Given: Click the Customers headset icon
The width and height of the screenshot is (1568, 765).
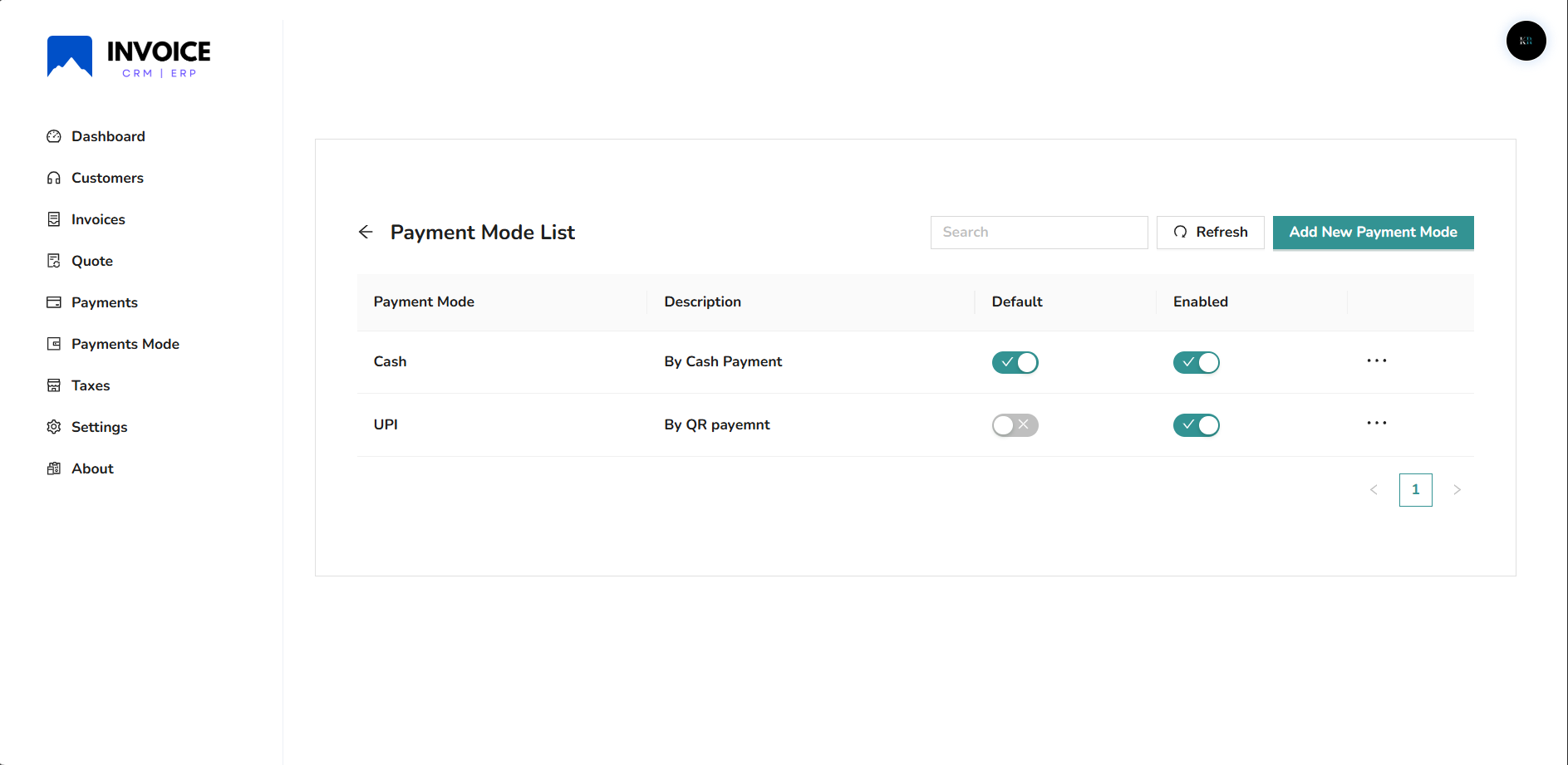Looking at the screenshot, I should 54,178.
